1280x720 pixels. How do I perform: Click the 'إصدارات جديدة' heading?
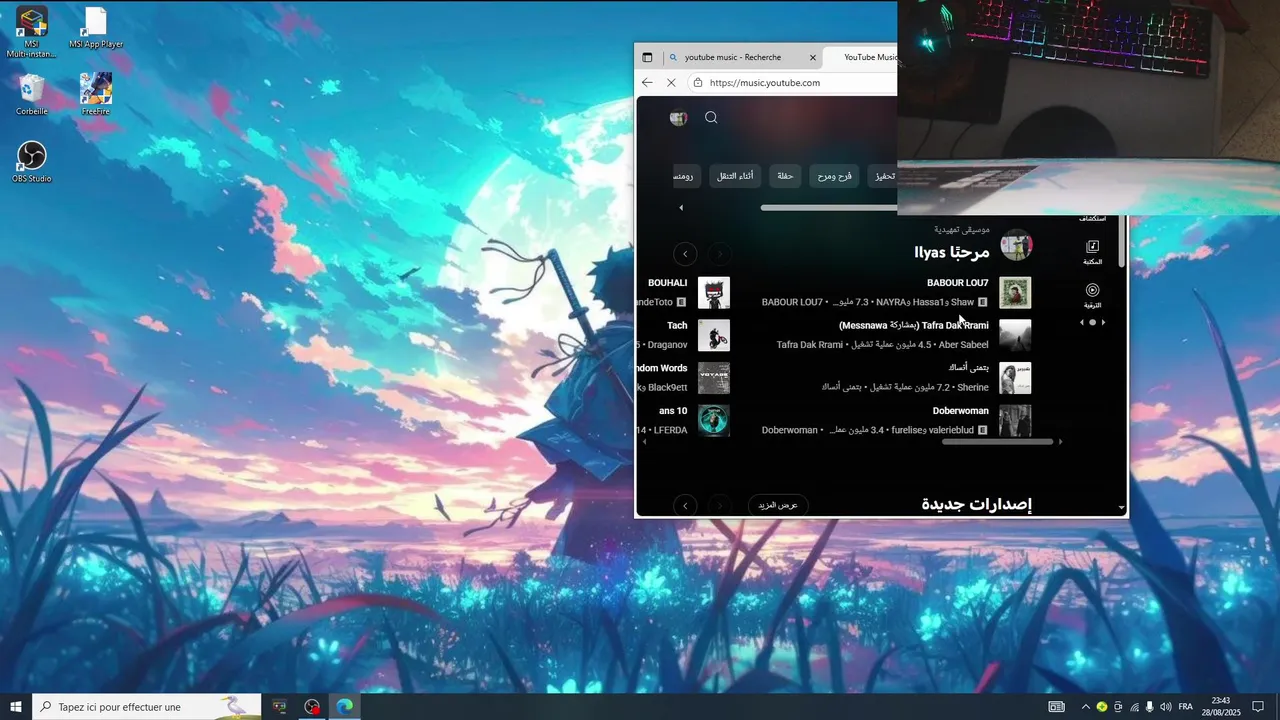[977, 505]
